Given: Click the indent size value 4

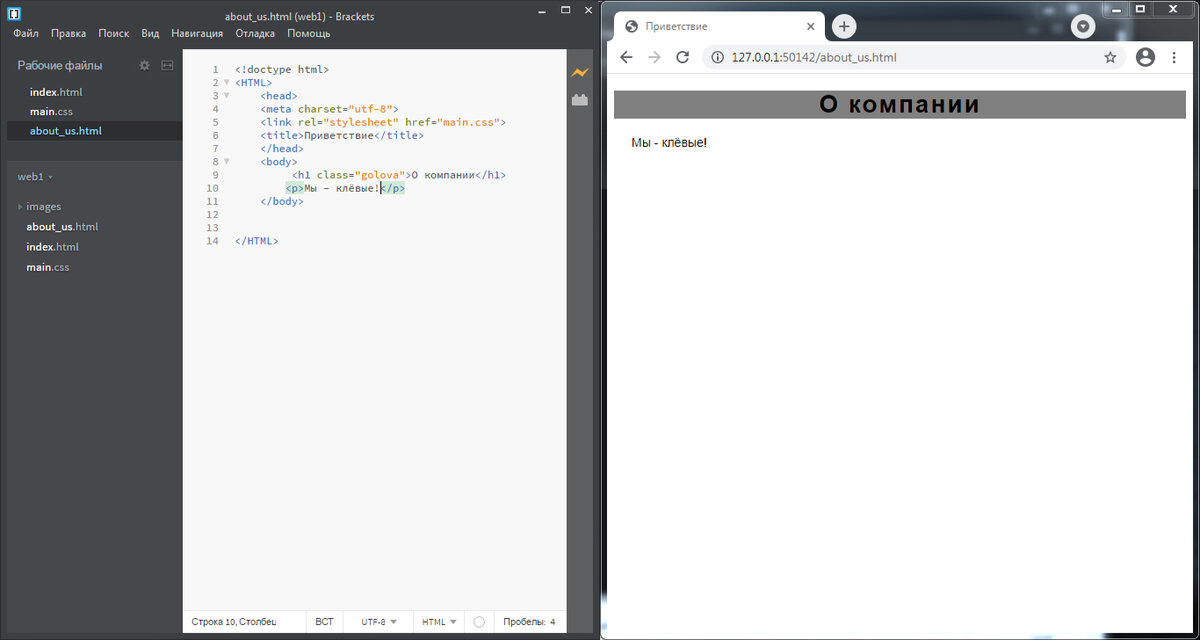Looking at the screenshot, I should (x=553, y=622).
